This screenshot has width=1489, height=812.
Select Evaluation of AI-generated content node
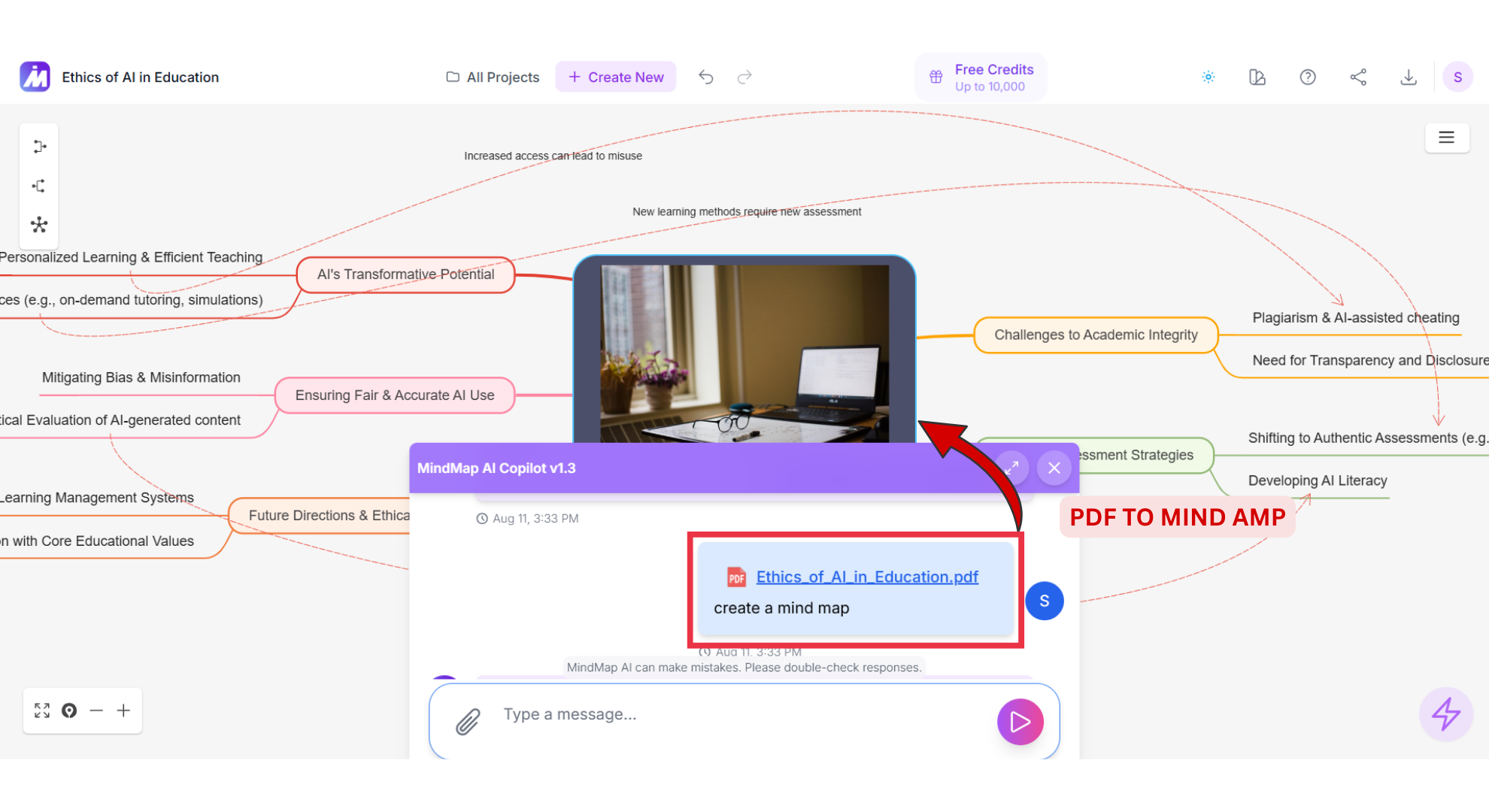coord(120,420)
